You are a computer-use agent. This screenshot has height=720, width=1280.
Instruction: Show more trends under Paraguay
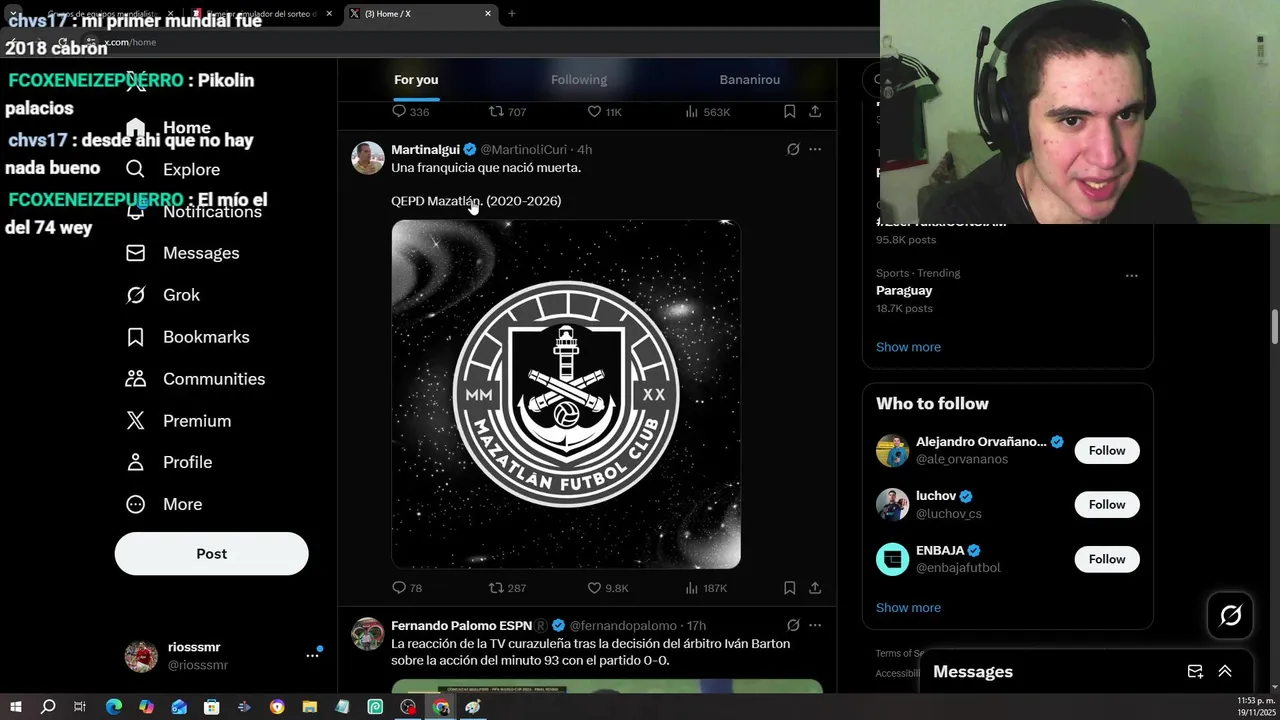pyautogui.click(x=908, y=347)
